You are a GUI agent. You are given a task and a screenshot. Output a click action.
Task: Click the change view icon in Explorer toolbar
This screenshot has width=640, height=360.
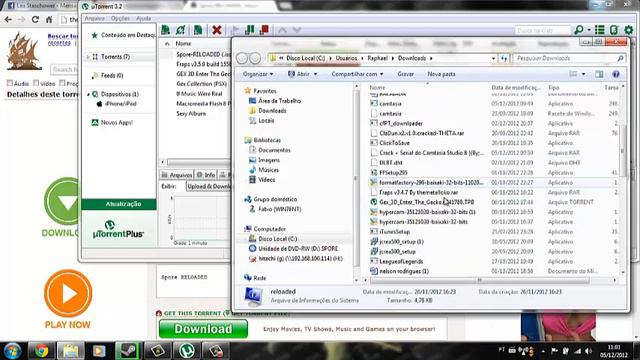(x=573, y=74)
